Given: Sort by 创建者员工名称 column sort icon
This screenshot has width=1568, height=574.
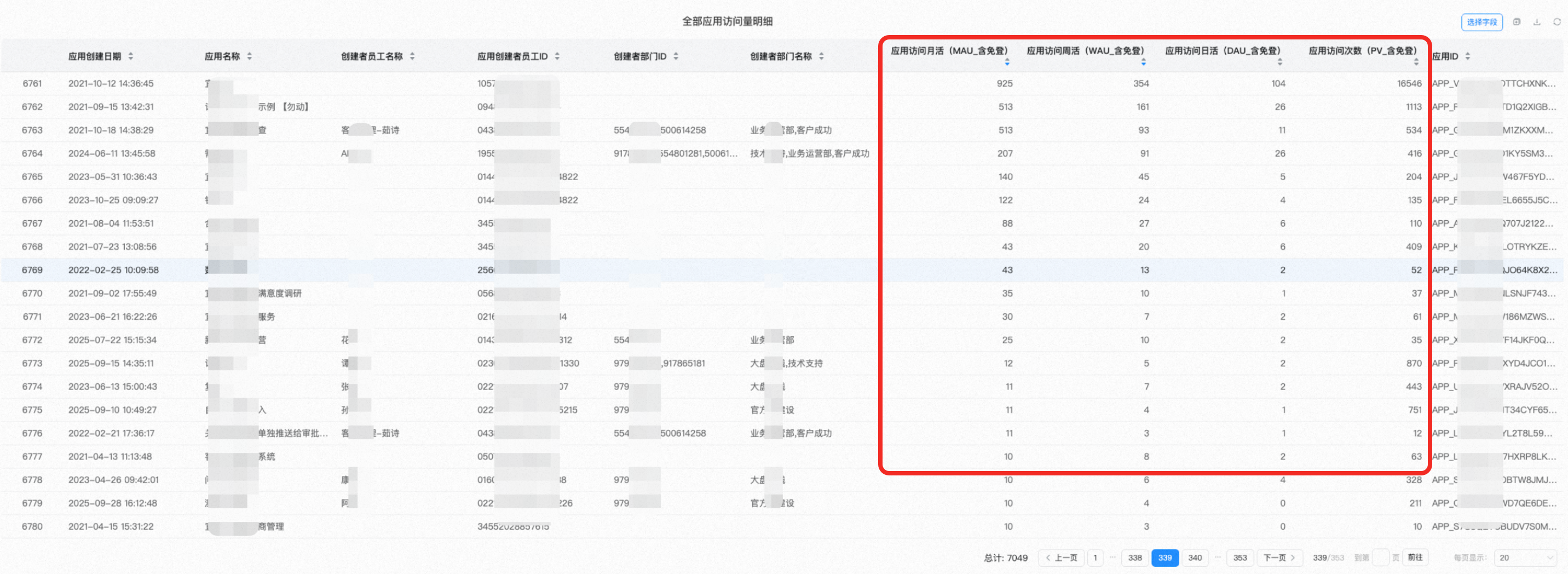Looking at the screenshot, I should coord(412,56).
